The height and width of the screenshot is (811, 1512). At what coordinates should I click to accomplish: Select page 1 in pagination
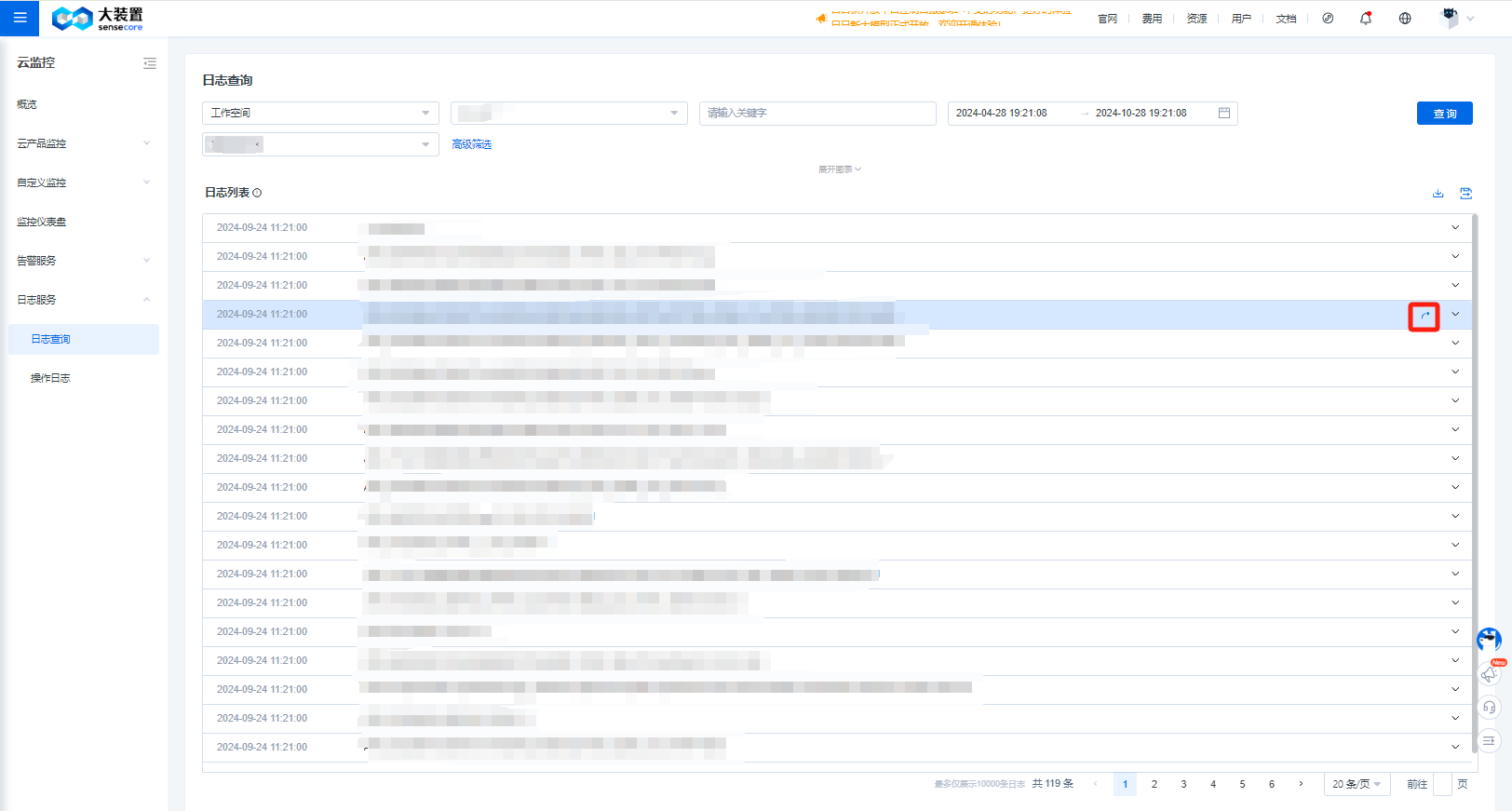click(x=1125, y=784)
